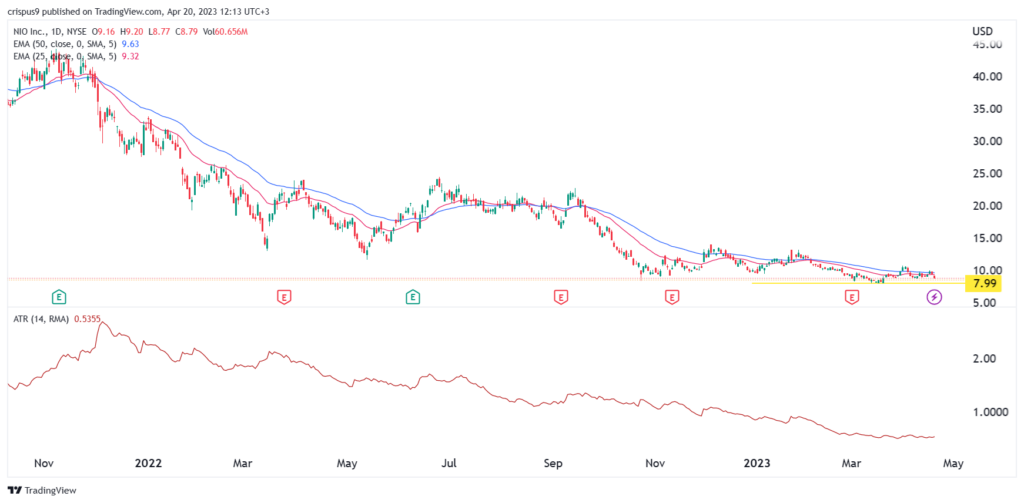1024x503 pixels.
Task: Click the 2023 time axis label
Action: (758, 463)
